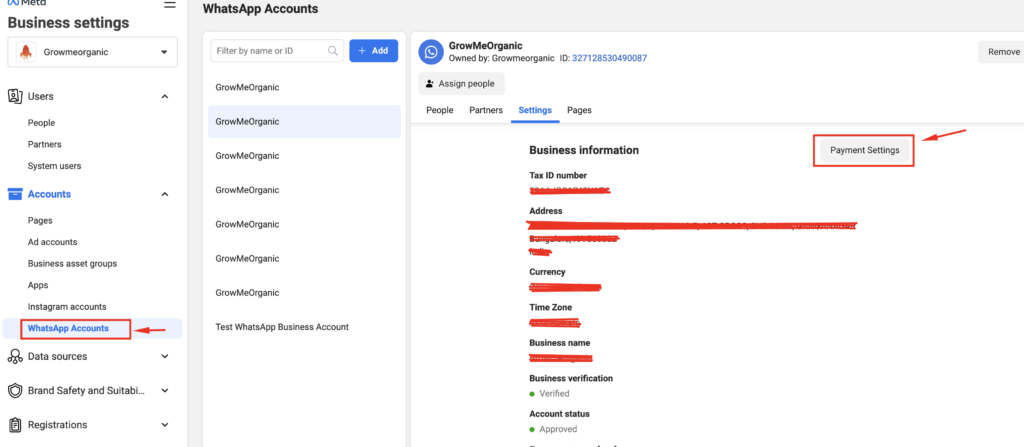
Task: Open System users
Action: (x=54, y=166)
